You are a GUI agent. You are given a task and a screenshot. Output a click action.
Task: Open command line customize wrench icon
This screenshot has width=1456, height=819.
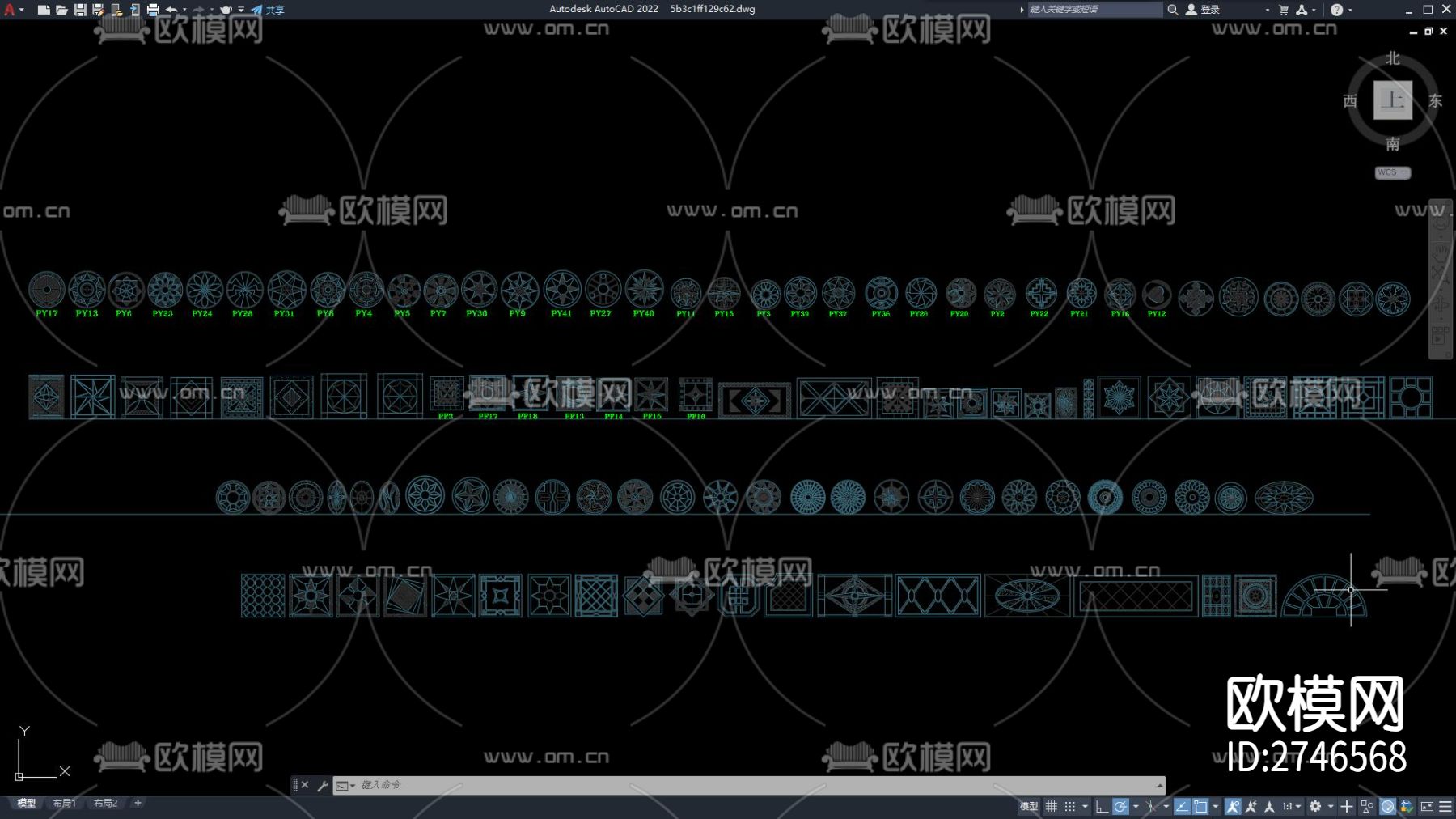click(322, 785)
